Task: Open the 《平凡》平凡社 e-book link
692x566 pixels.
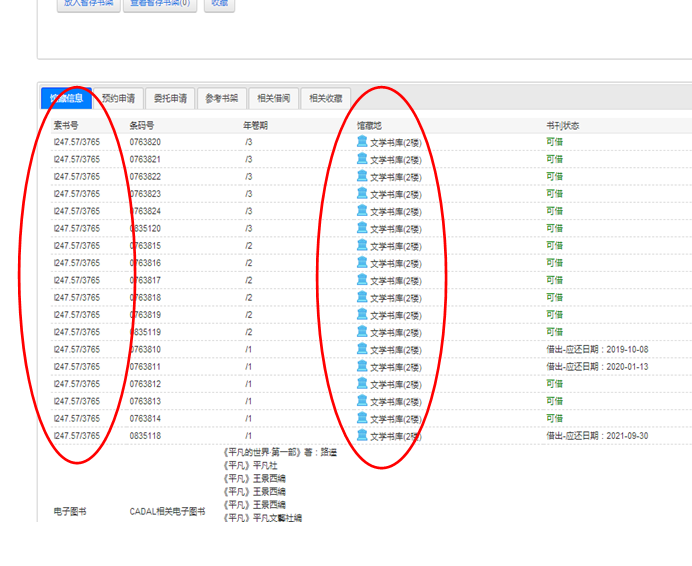Action: tap(250, 465)
